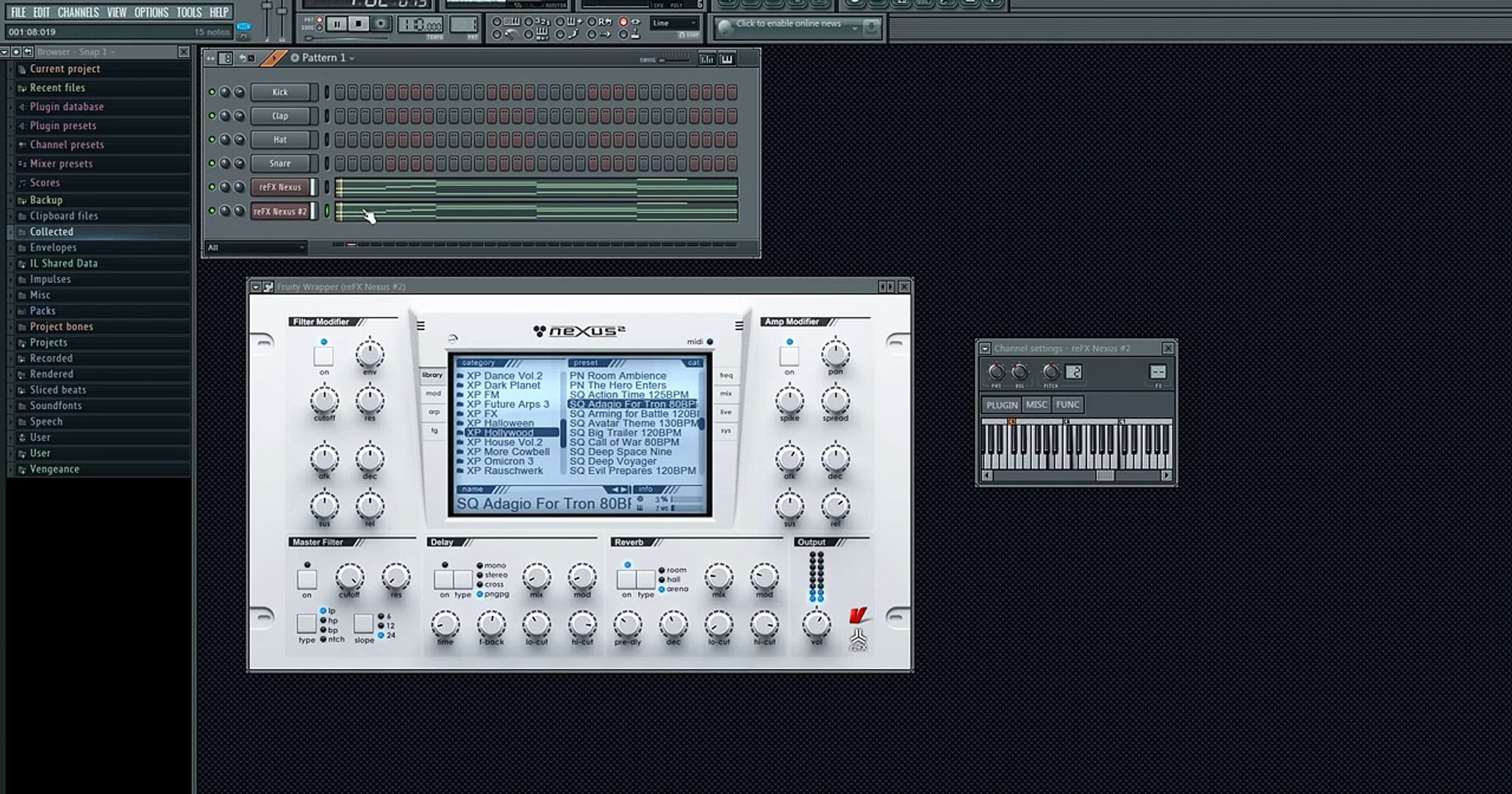
Task: Click the download icon beside online news
Action: [x=870, y=28]
